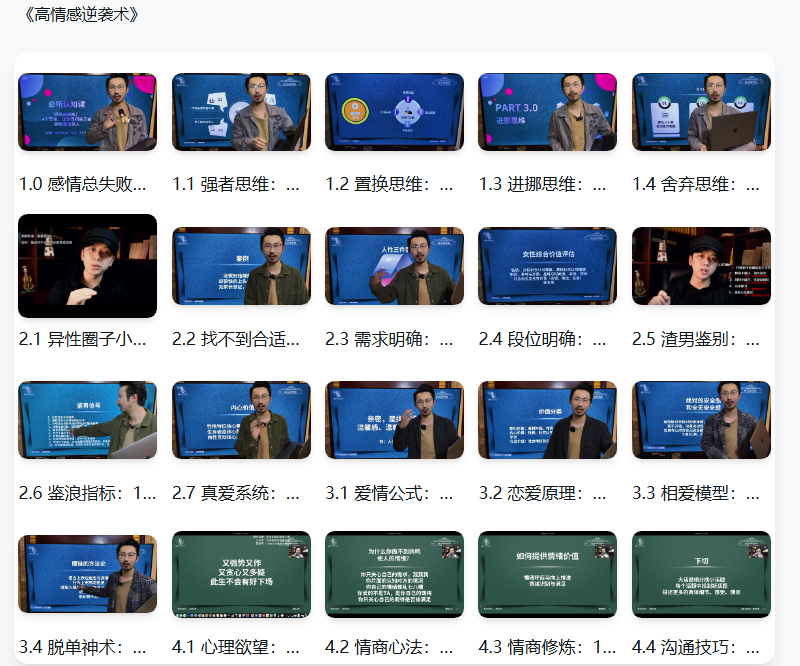
Task: Open video thumbnail for lesson 2.2
Action: tap(241, 266)
